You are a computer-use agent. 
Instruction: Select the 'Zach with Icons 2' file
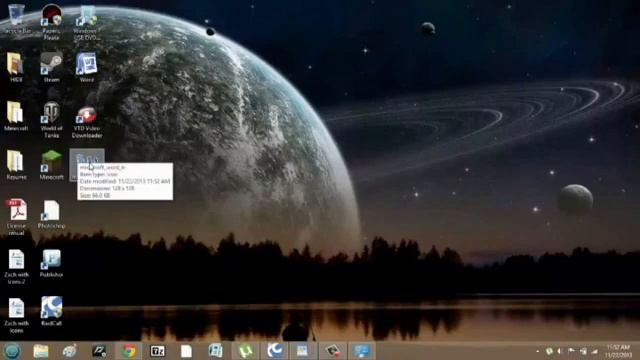[x=16, y=266]
